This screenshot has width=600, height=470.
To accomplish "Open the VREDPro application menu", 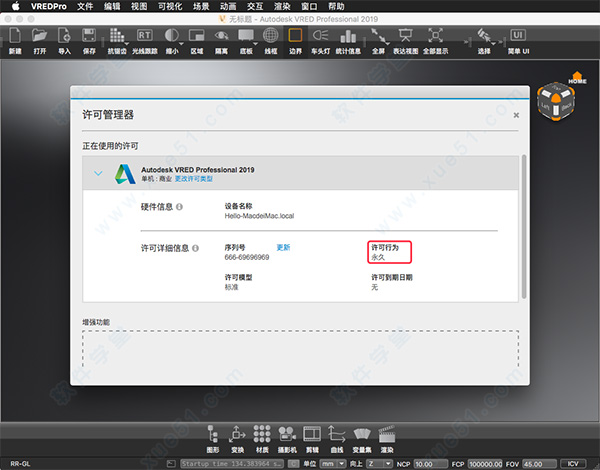I will pyautogui.click(x=49, y=7).
